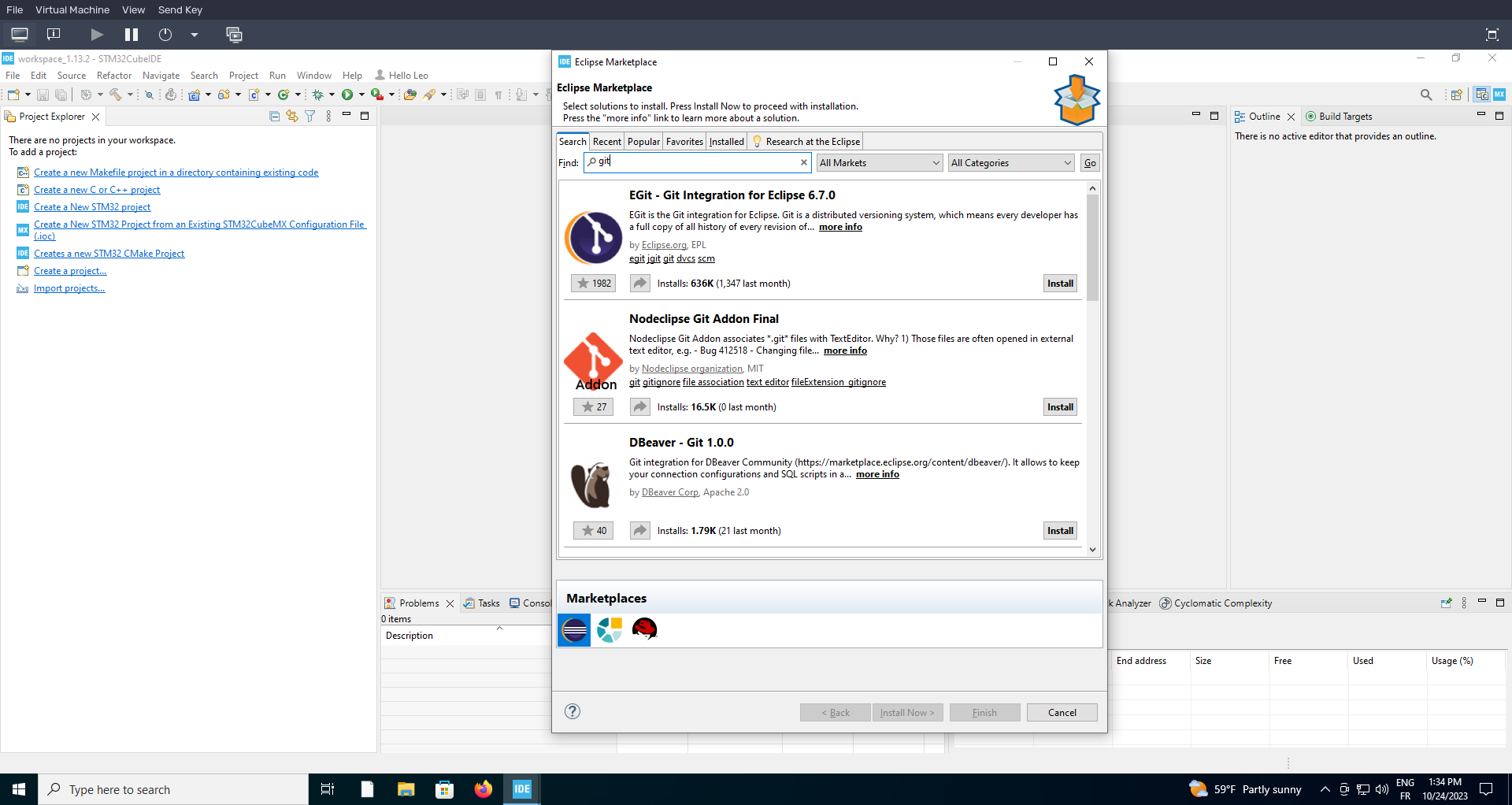This screenshot has width=1512, height=805.
Task: Toggle Link with Editor in Project Explorer
Action: (x=292, y=117)
